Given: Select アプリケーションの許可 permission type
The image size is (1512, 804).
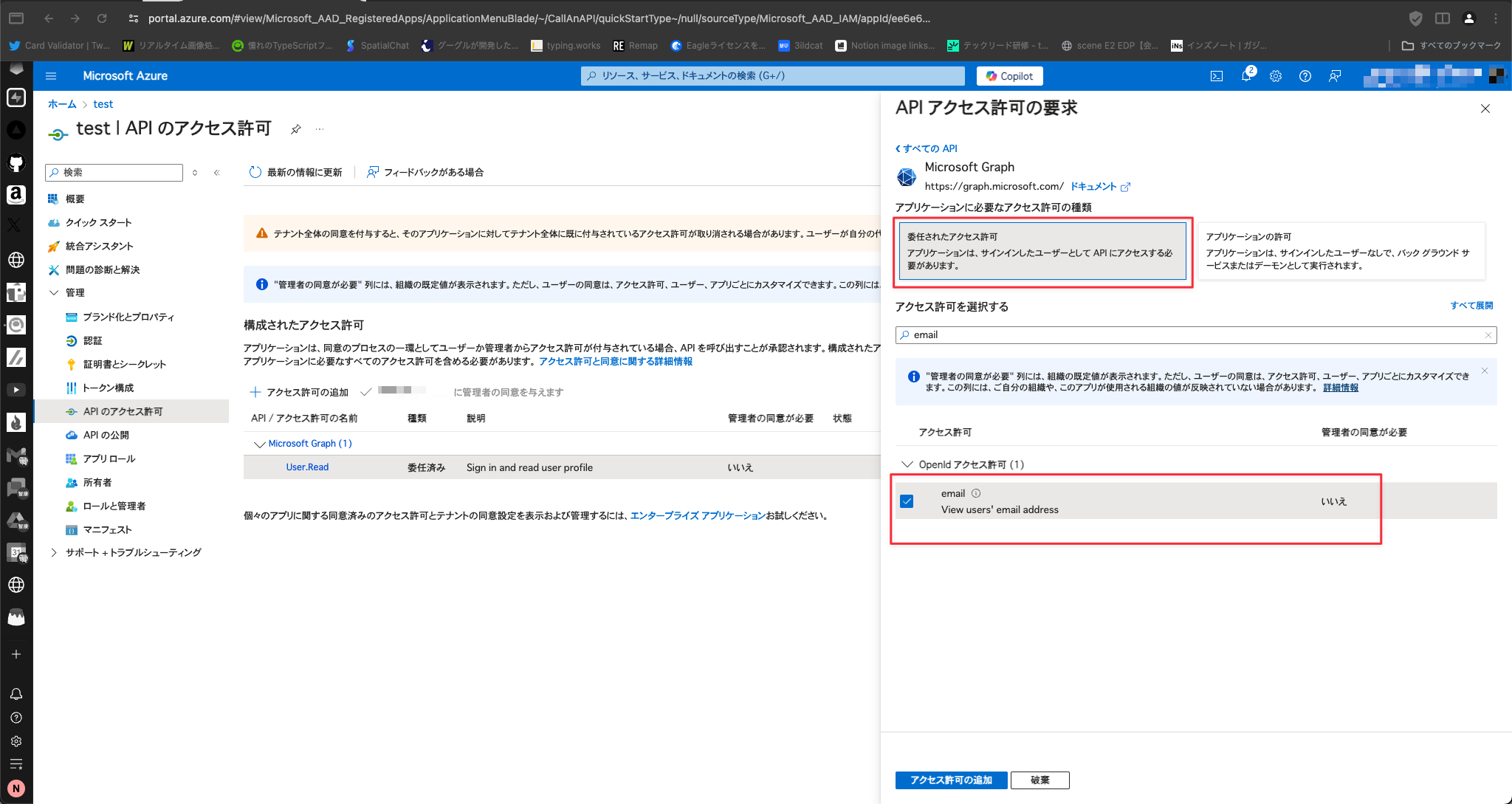Looking at the screenshot, I should tap(1340, 251).
